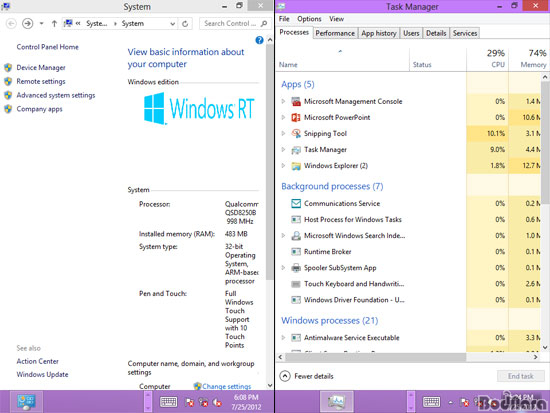Click Host Process for Windows Tasks icon
Screen dimensions: 550x413
(296, 220)
